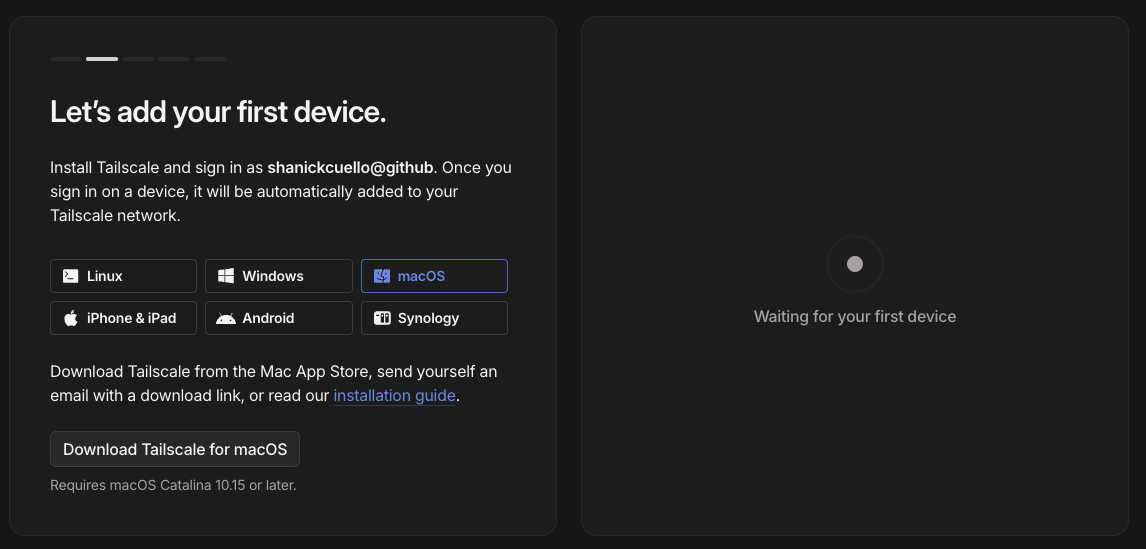
Task: Click the Synology NAS icon
Action: (x=381, y=318)
